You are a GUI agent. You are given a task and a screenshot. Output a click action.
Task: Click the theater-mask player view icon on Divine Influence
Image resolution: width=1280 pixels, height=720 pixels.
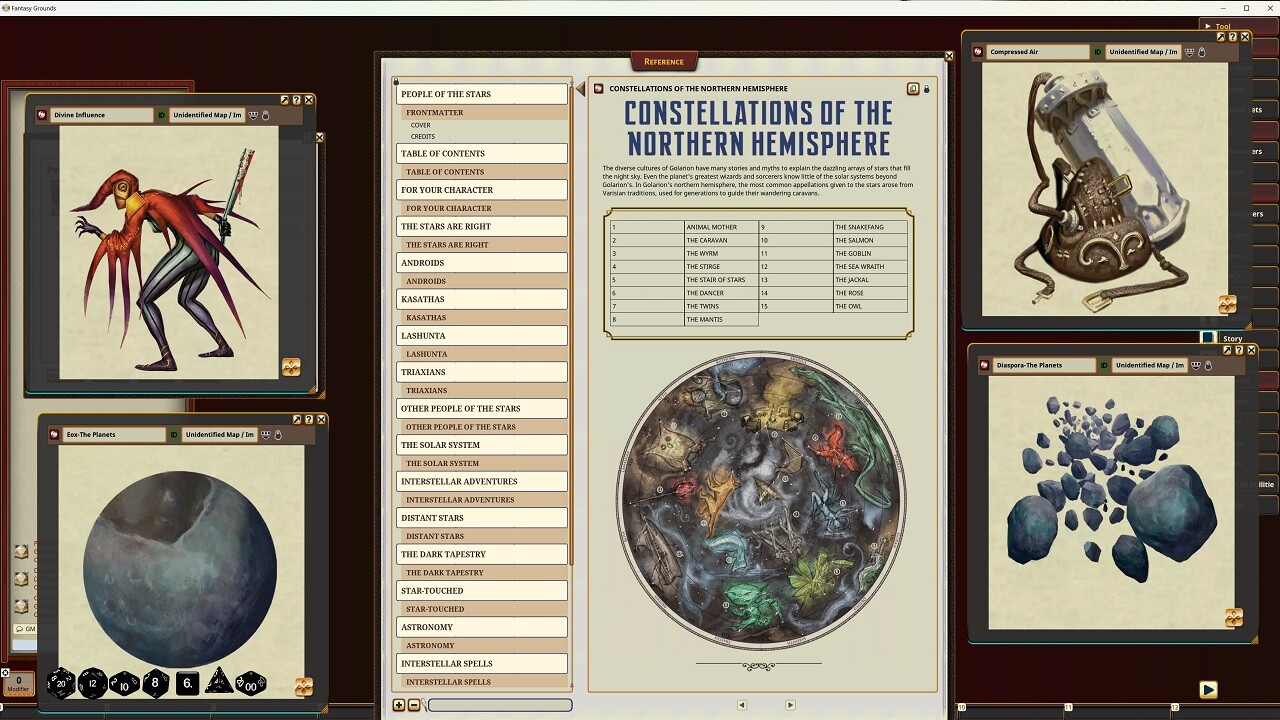coord(253,117)
